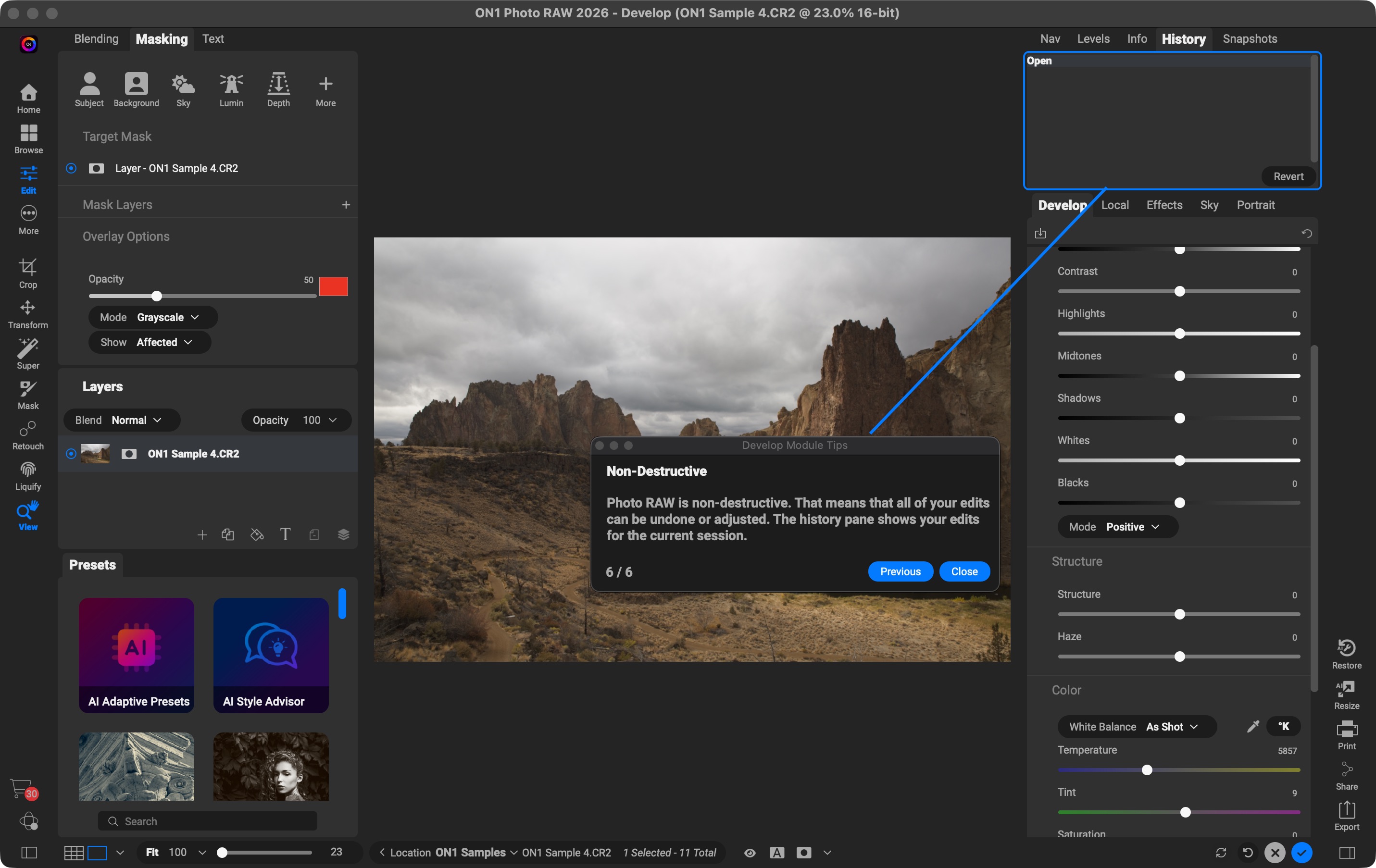
Task: Open the Share options
Action: (1346, 776)
